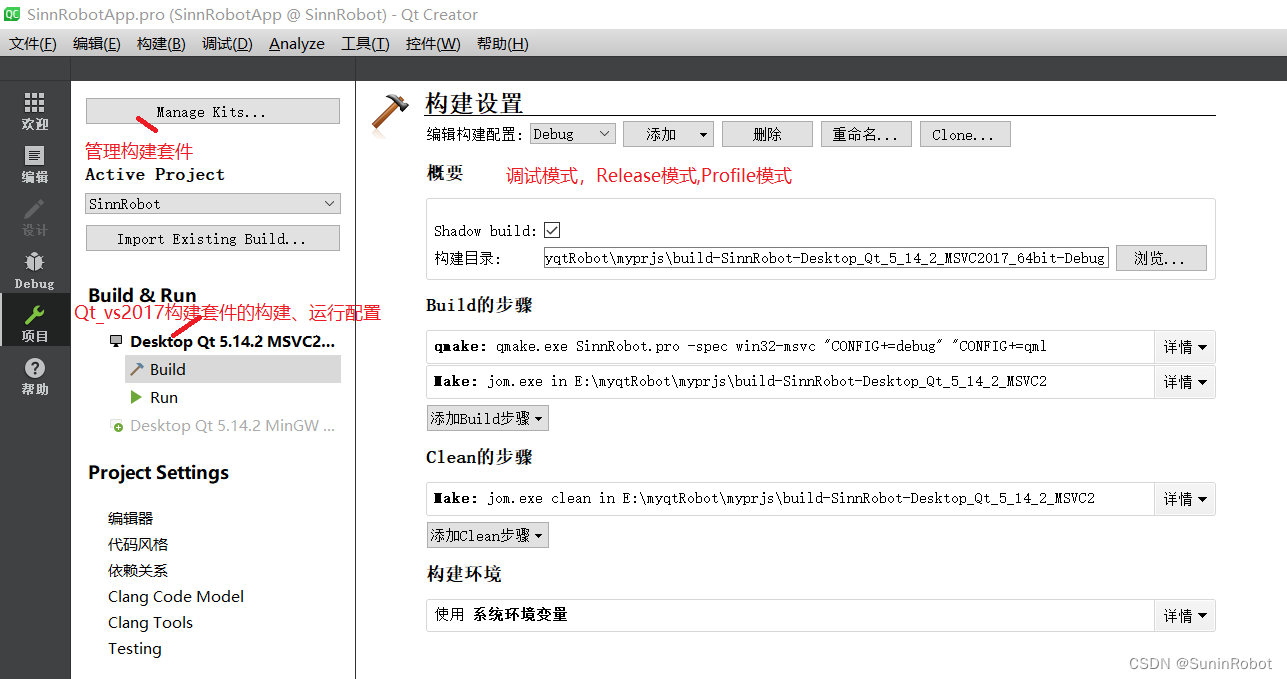Click the Build hammer icon in kit tree
This screenshot has height=679, width=1287.
pyautogui.click(x=137, y=369)
